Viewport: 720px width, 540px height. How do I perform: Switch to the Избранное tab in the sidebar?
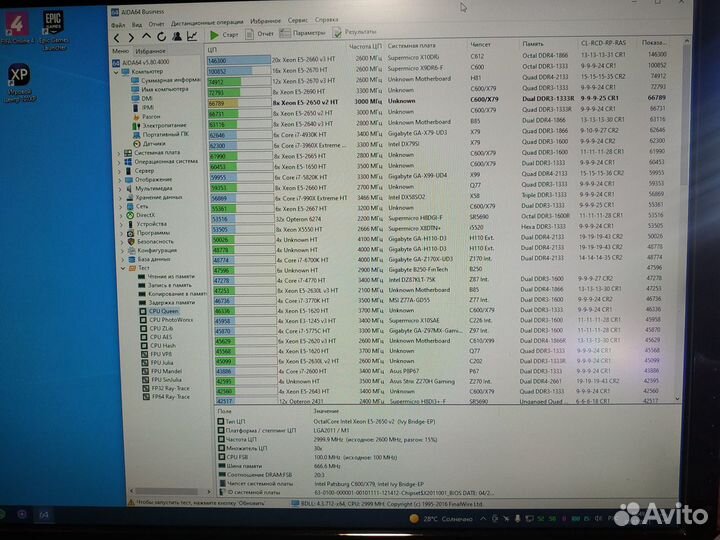150,51
